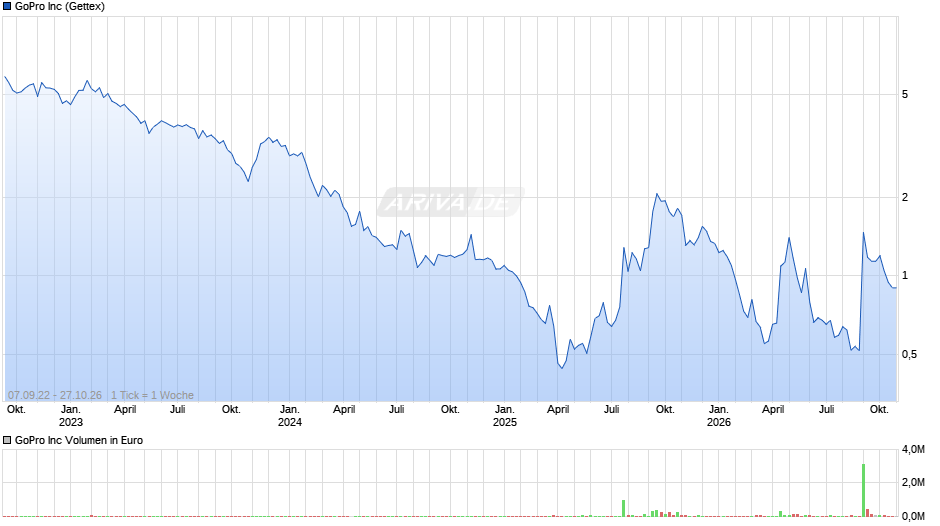The width and height of the screenshot is (940, 526).
Task: Click the volume axis label '4,0M'
Action: click(914, 450)
